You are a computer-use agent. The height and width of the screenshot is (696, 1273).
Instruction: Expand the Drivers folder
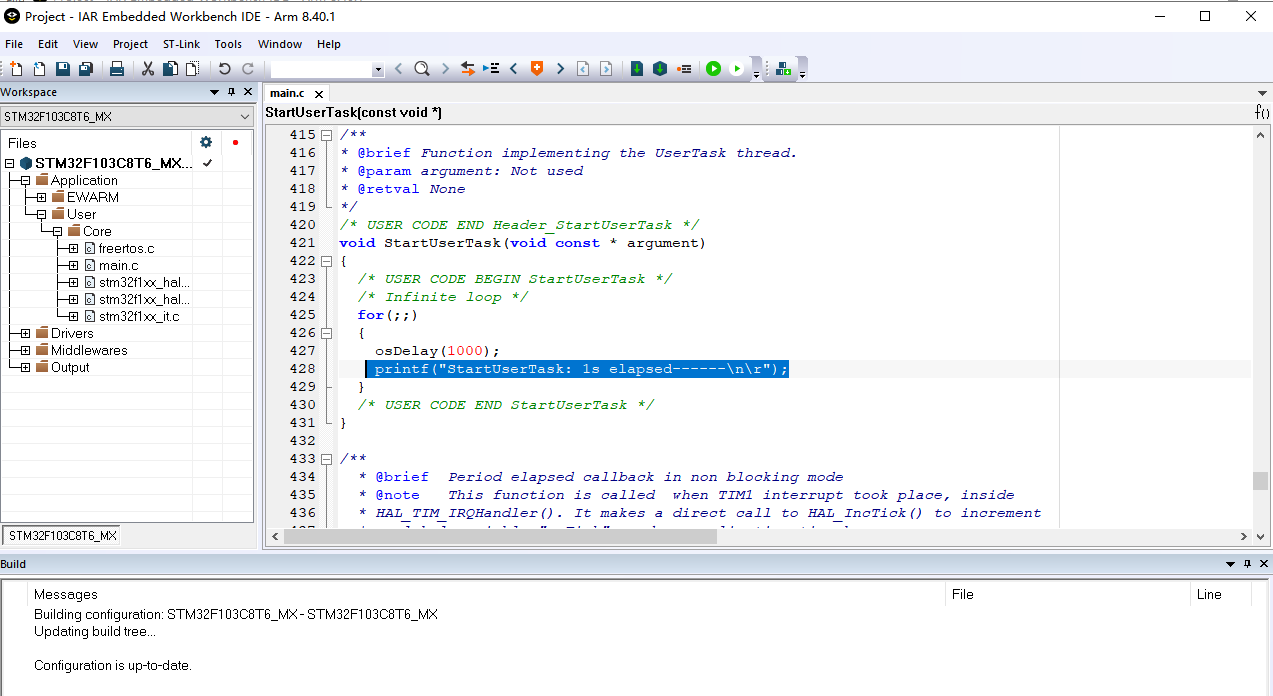(x=26, y=334)
